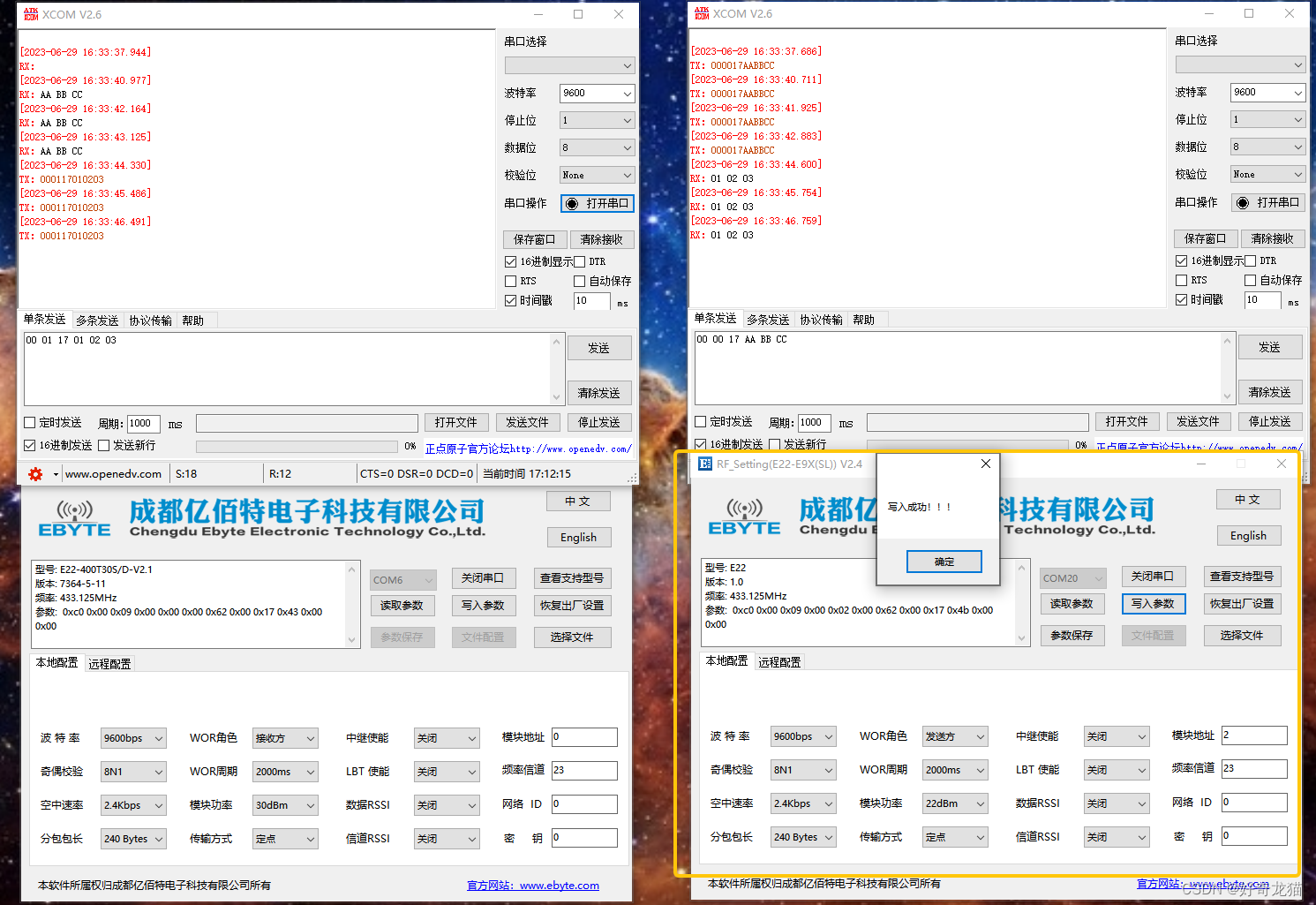The height and width of the screenshot is (905, 1316).
Task: Click the EBYTE logo in left RF_Setting window
Action: pos(75,519)
